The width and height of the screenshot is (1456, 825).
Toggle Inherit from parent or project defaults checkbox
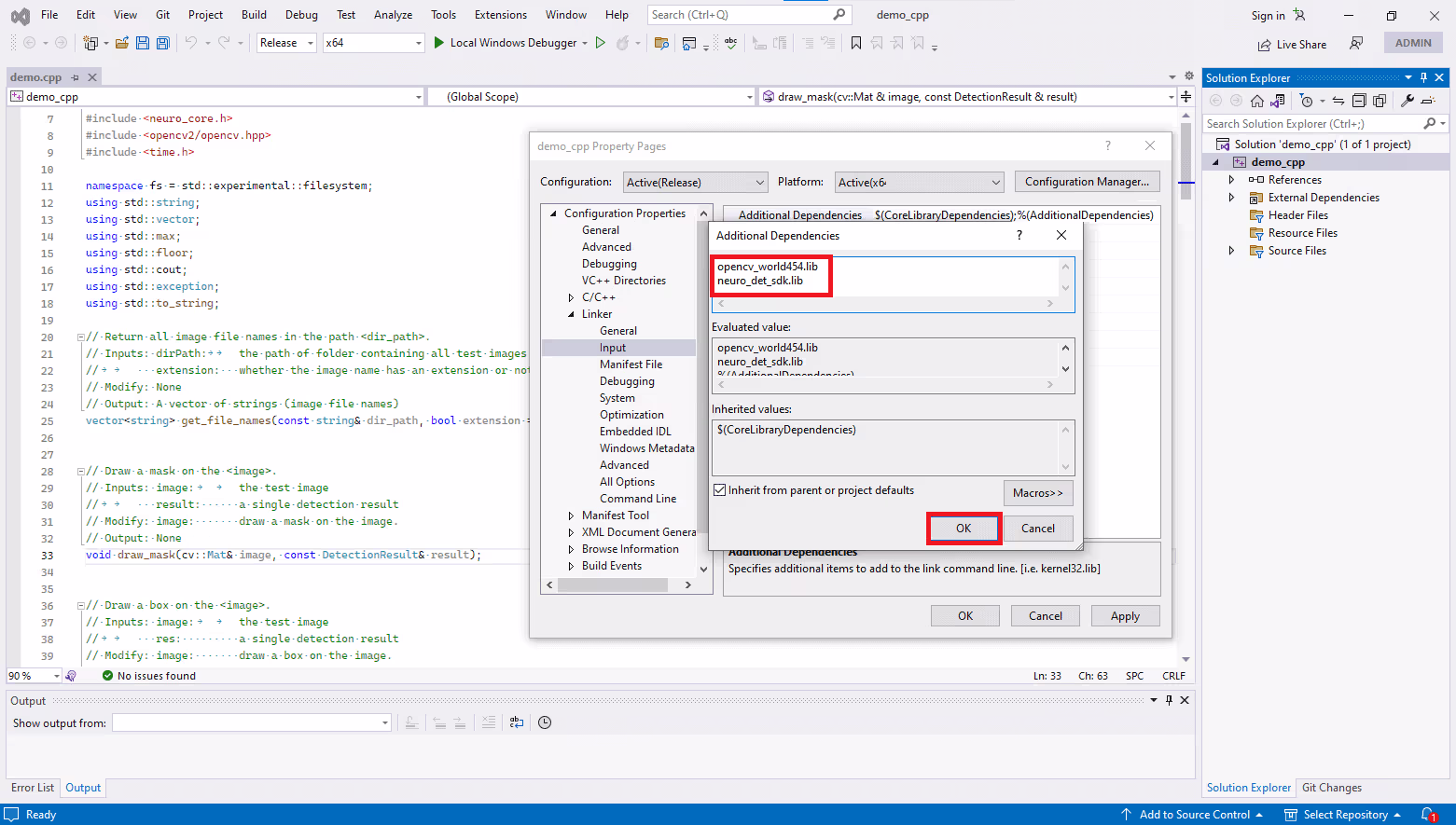tap(719, 490)
